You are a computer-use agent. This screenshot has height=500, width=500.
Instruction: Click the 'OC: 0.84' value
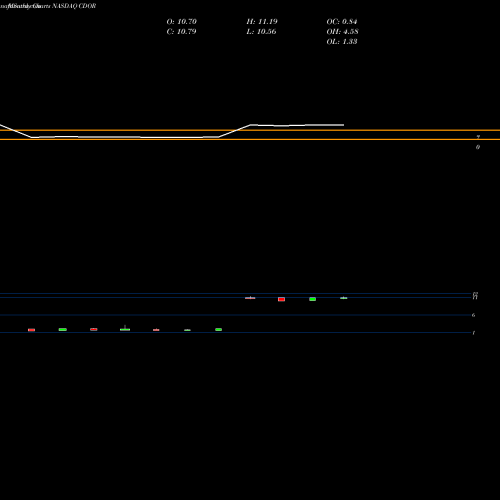[342, 21]
